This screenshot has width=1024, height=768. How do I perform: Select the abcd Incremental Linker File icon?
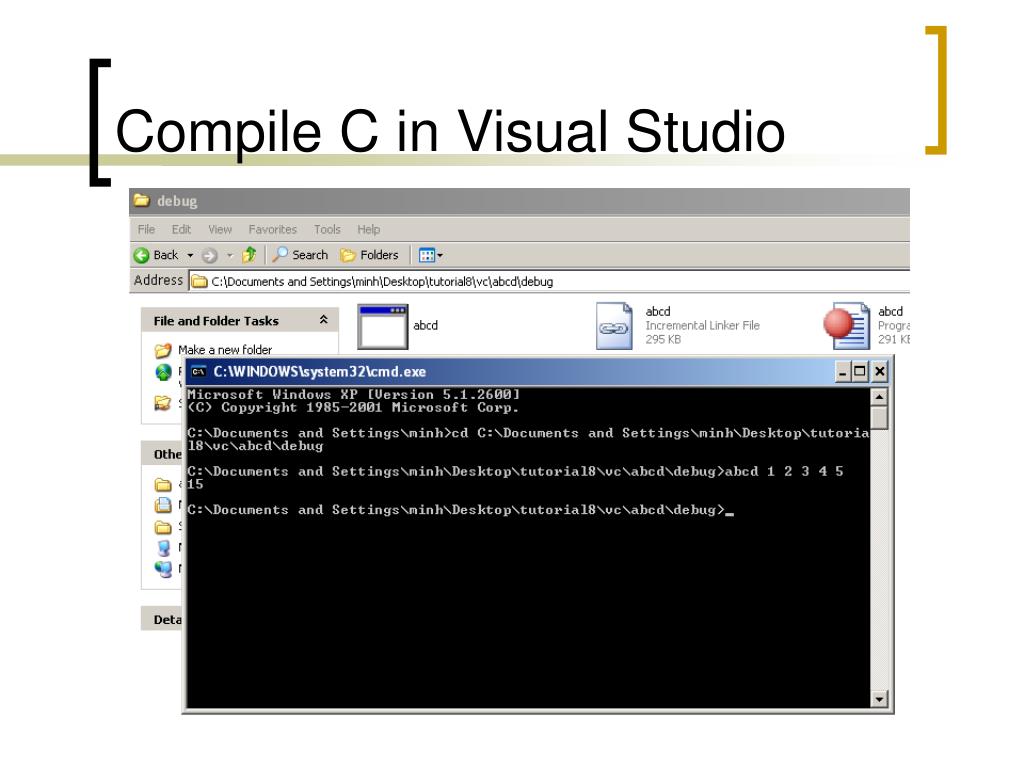point(614,325)
